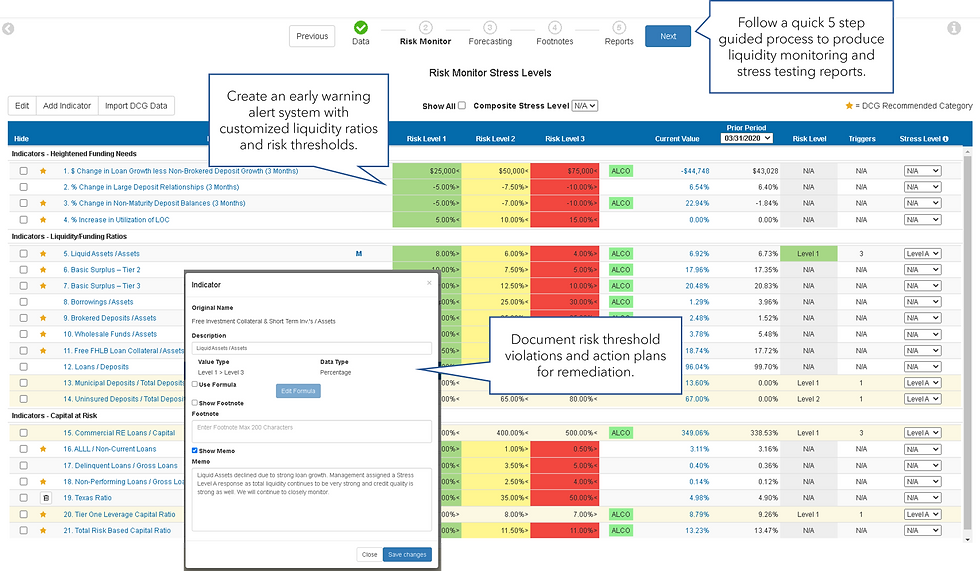
Task: Enable Show Footnote checkbox in dialog
Action: [194, 403]
